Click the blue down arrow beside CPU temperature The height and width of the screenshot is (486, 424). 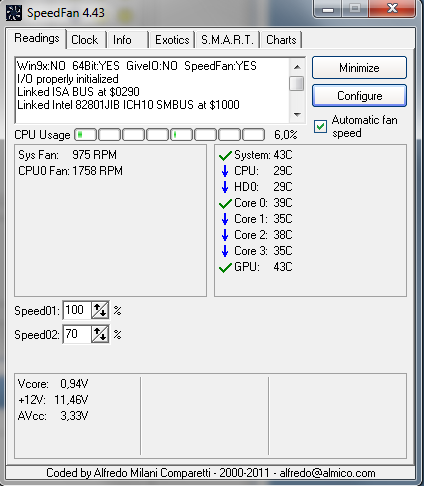pos(225,171)
